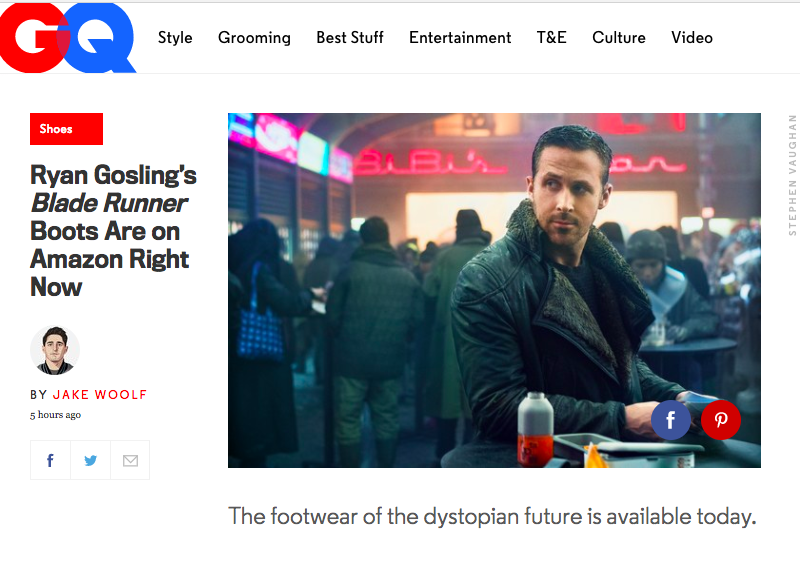Screen dimensions: 800x569
Task: Pin the image with red Pinterest button
Action: [720, 420]
